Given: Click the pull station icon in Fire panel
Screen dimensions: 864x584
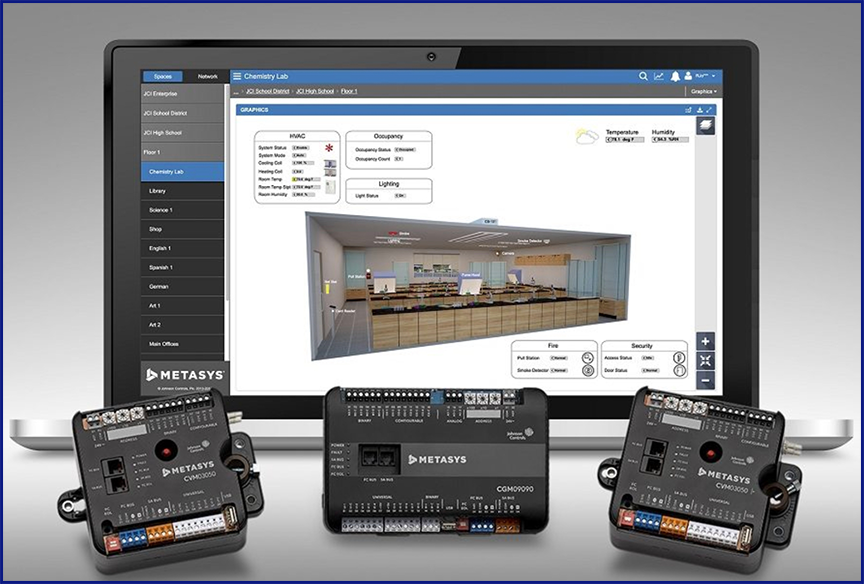Looking at the screenshot, I should pos(587,357).
